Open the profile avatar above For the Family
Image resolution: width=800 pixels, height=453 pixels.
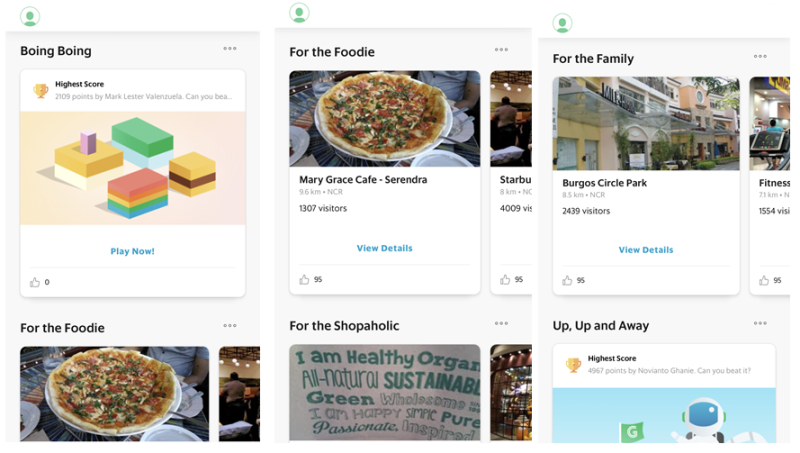(562, 23)
